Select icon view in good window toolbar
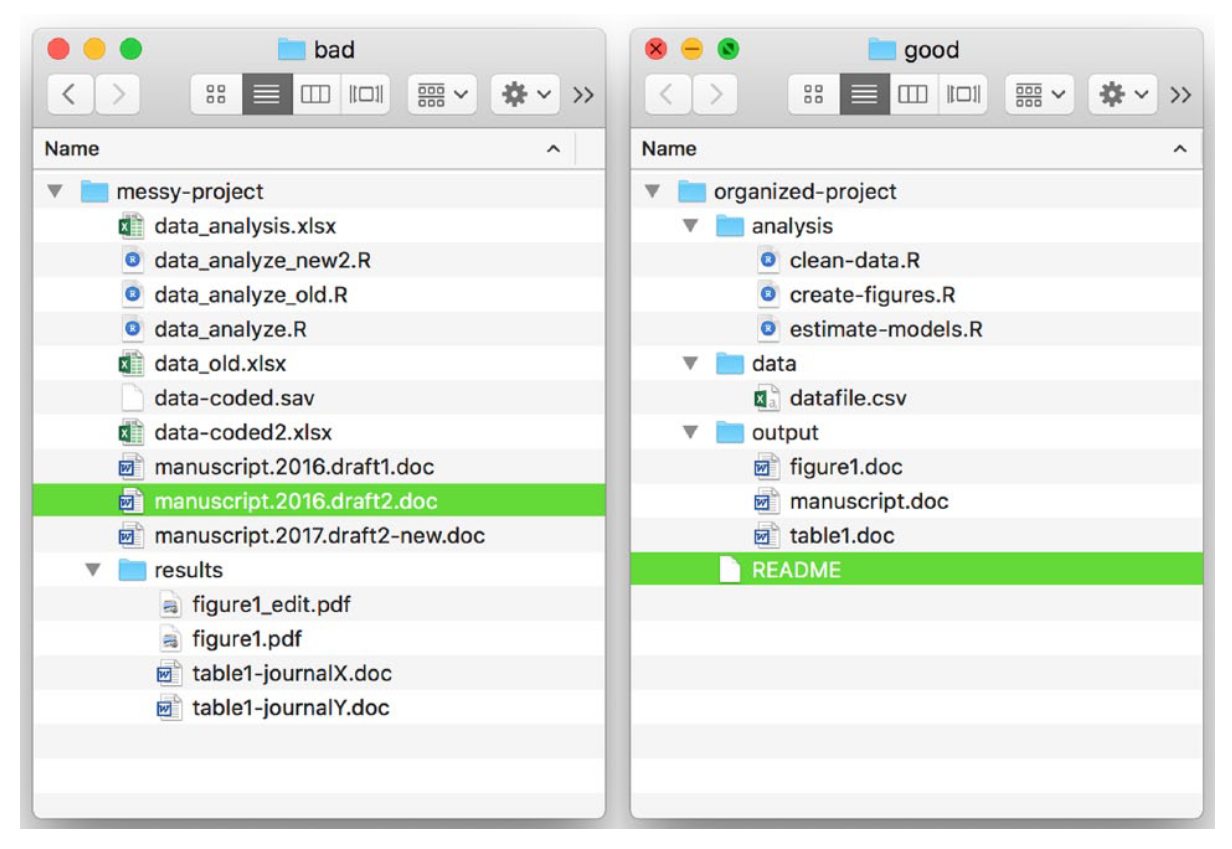1232x849 pixels. [x=813, y=95]
